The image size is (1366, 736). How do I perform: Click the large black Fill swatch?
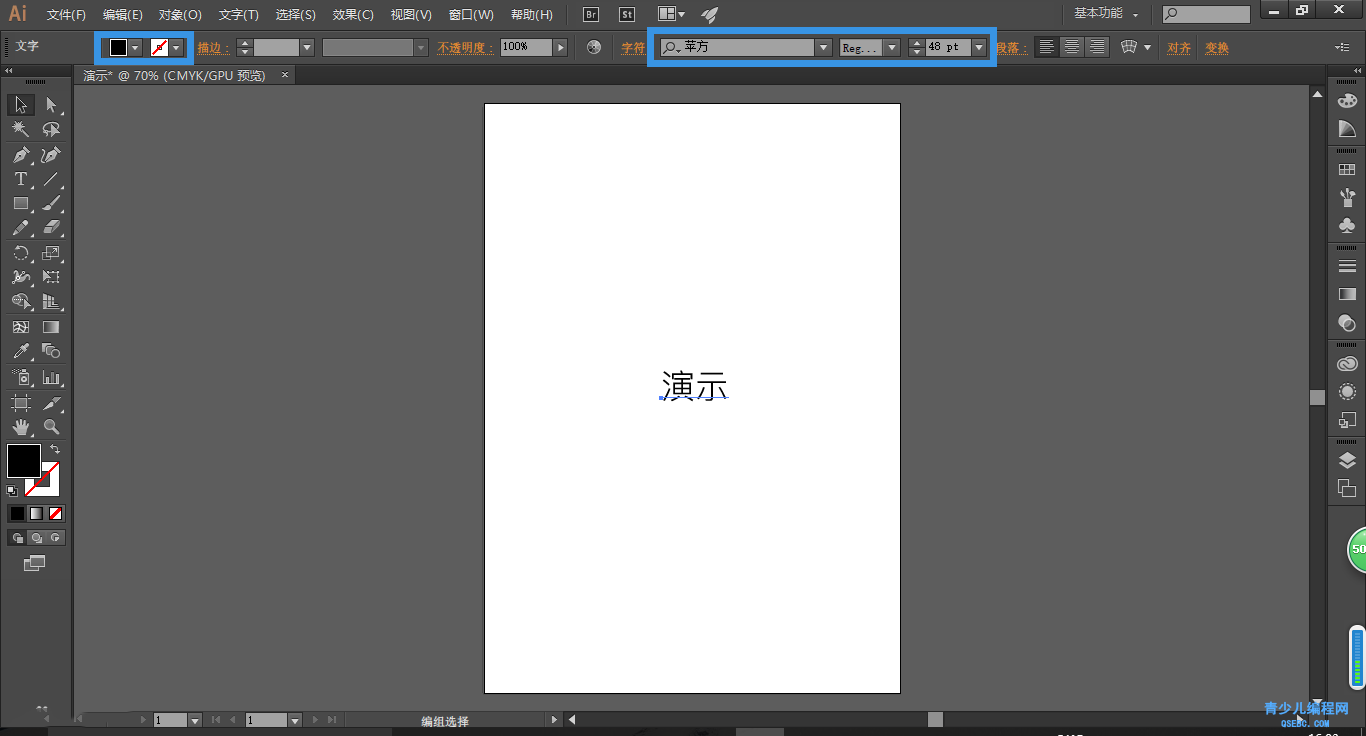(x=24, y=461)
